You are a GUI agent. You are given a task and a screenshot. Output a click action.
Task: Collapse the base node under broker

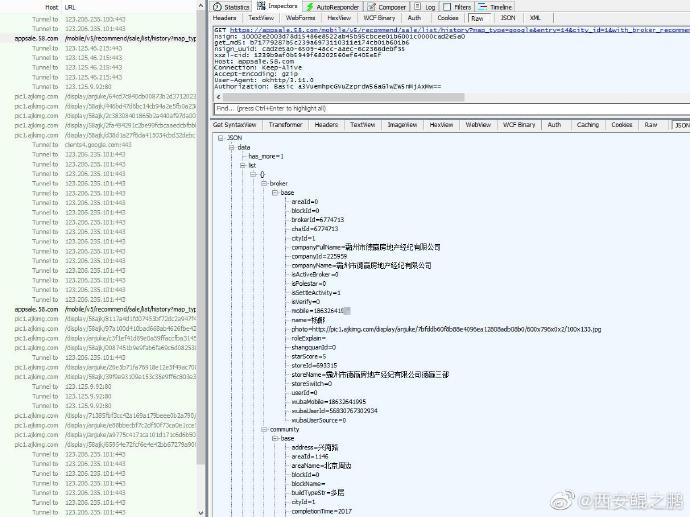tap(275, 193)
